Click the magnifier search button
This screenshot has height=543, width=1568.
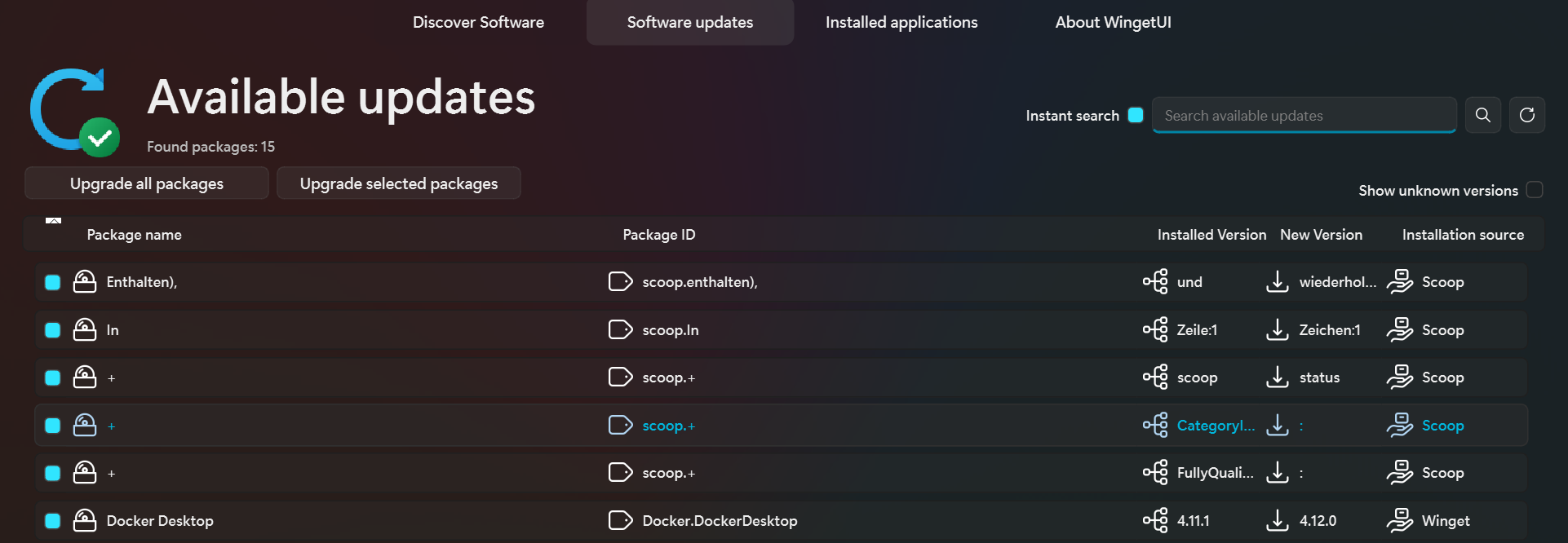coord(1483,115)
